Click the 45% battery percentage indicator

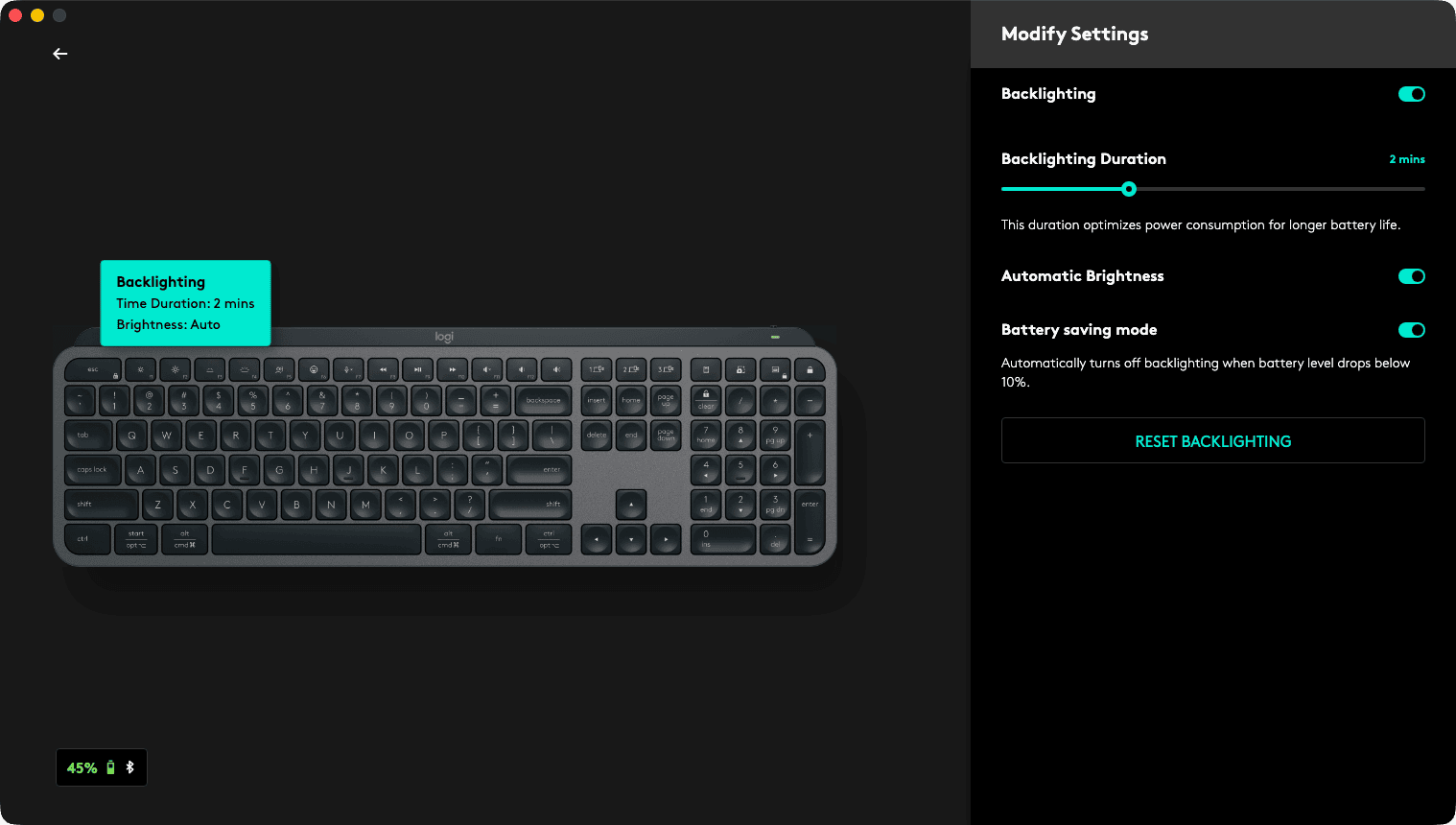coord(82,767)
